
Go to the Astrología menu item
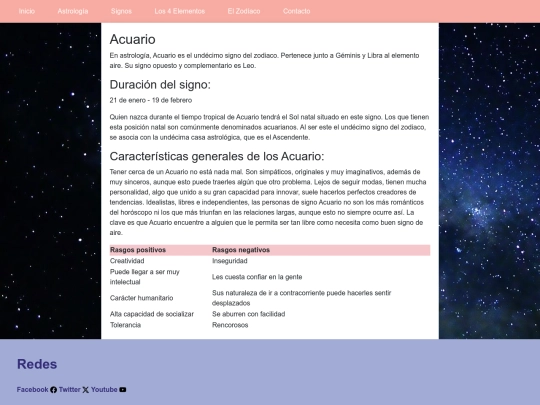73,11
